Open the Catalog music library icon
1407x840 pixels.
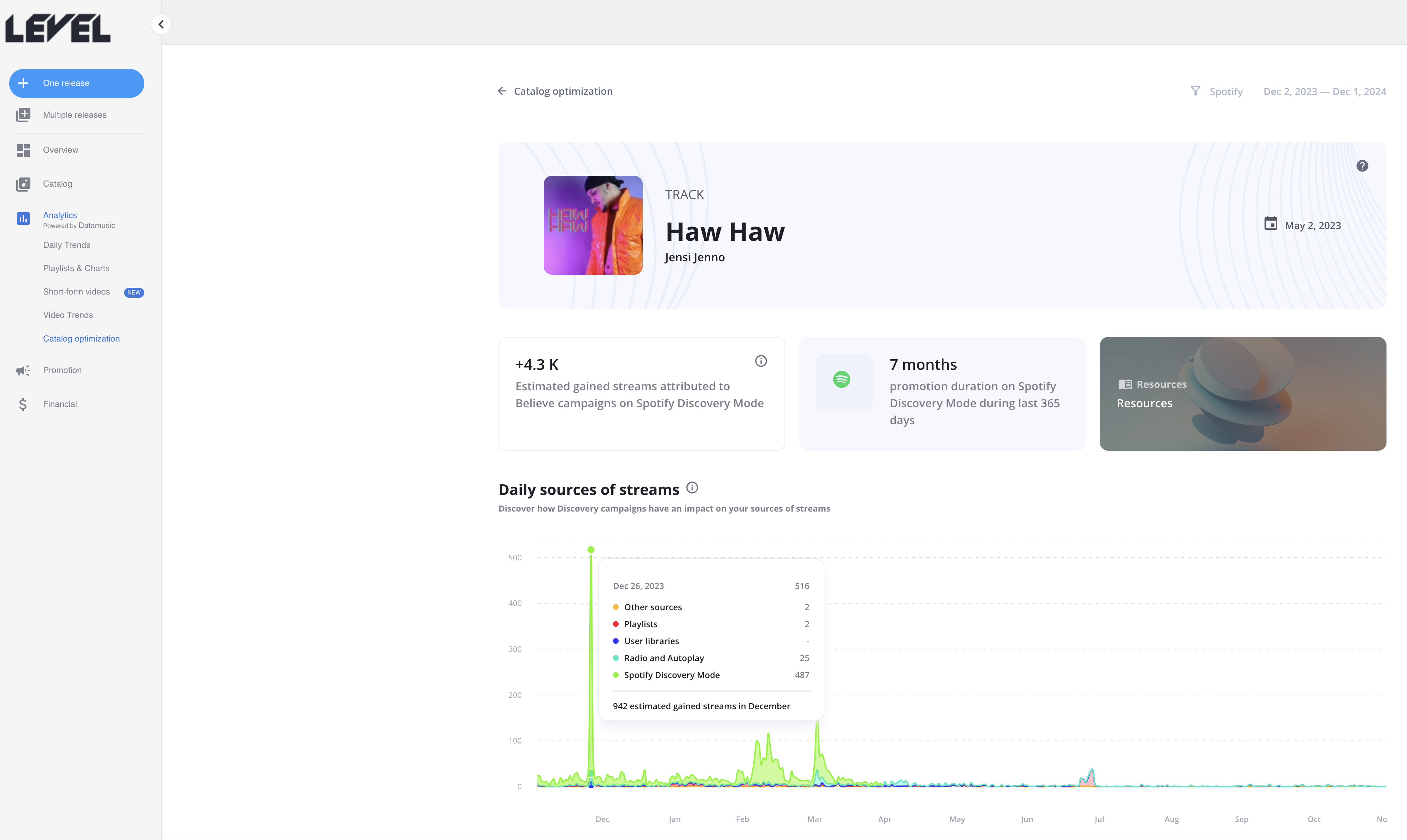coord(23,184)
